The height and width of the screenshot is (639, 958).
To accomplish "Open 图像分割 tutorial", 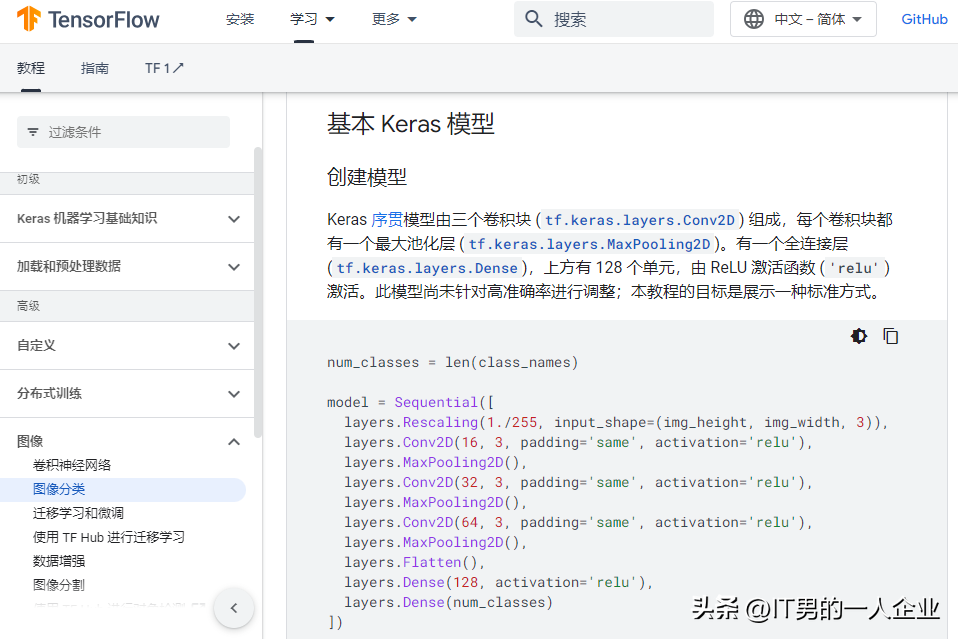I will pos(59,585).
